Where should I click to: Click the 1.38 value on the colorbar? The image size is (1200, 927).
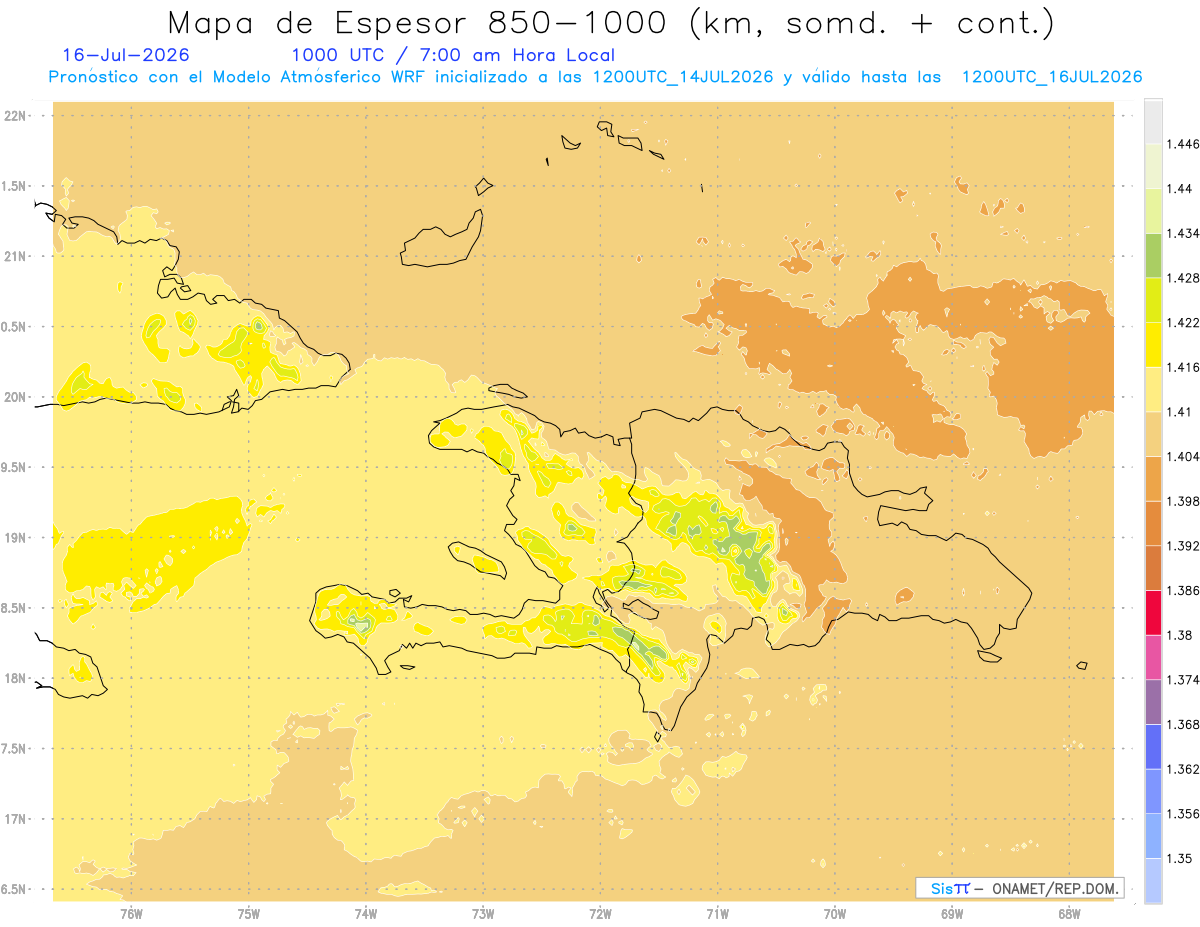1180,635
